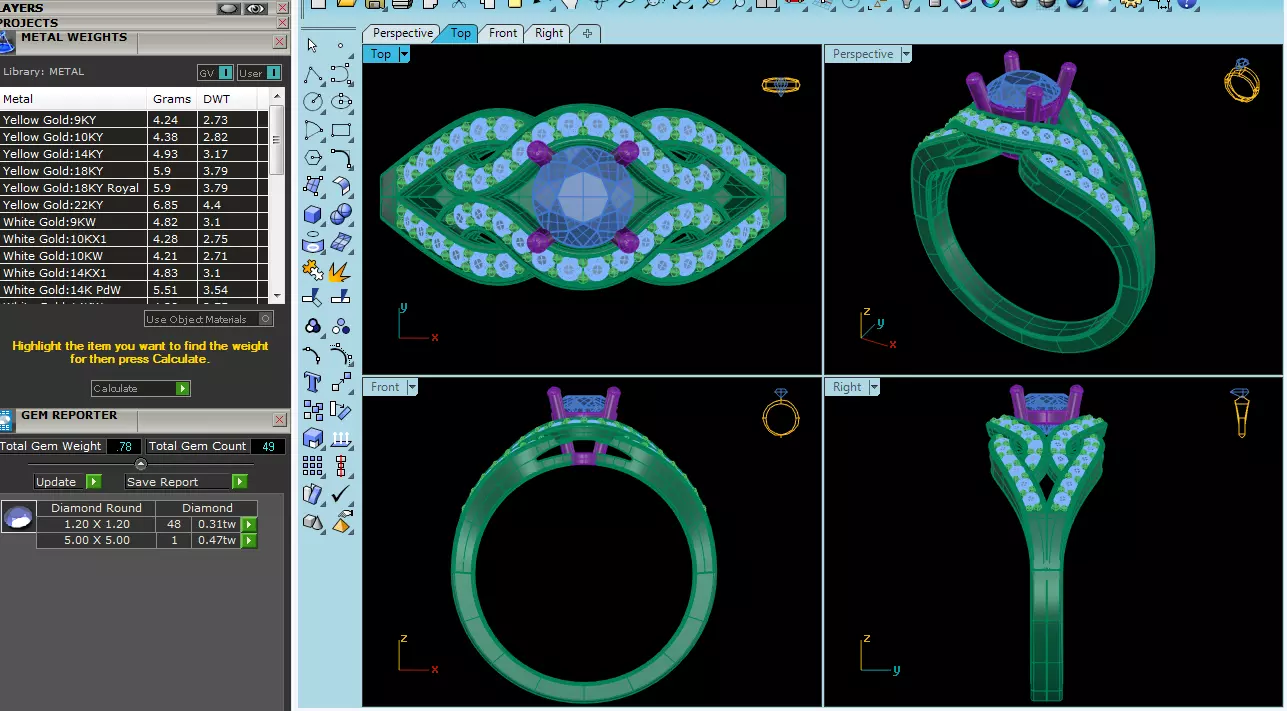This screenshot has width=1287, height=711.
Task: Open the surface from points tool
Action: [313, 185]
